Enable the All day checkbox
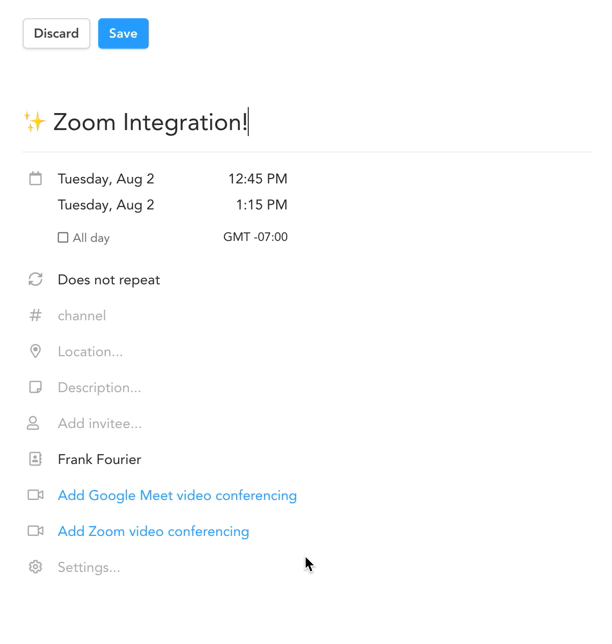 point(63,238)
